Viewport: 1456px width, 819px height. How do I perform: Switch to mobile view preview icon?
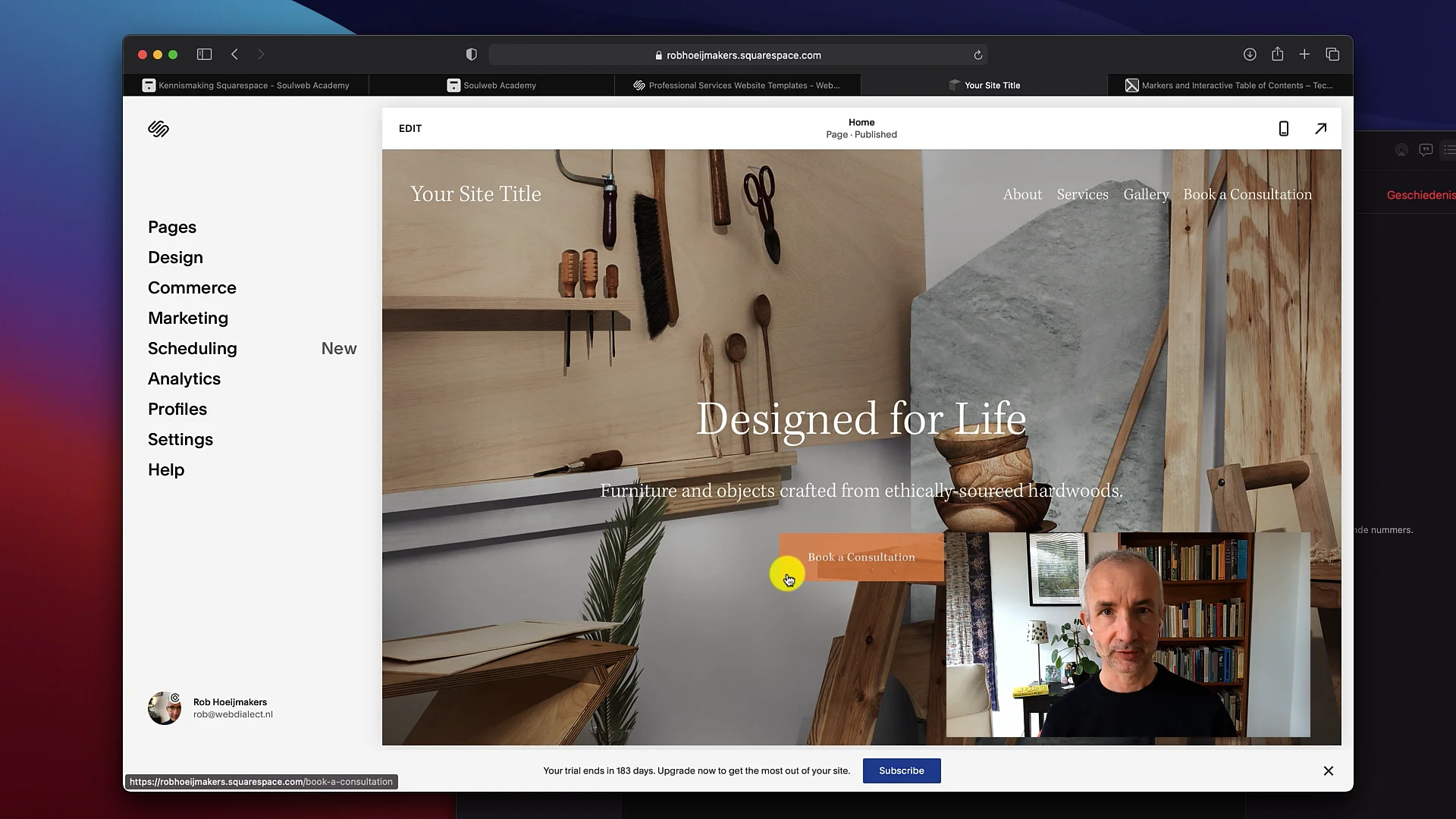[x=1284, y=129]
